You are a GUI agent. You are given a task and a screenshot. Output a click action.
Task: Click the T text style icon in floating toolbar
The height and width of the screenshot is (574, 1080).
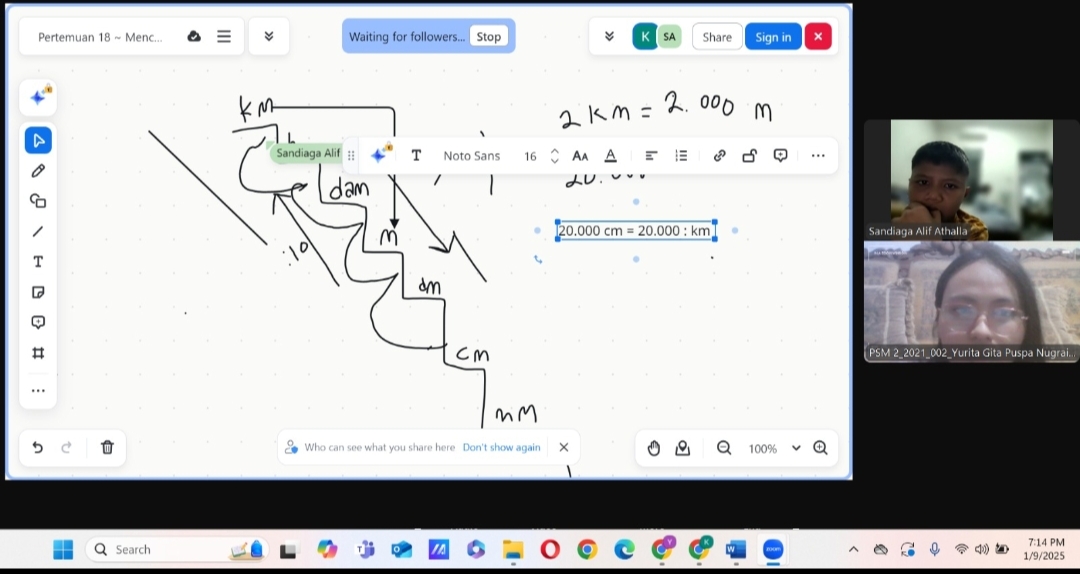416,156
